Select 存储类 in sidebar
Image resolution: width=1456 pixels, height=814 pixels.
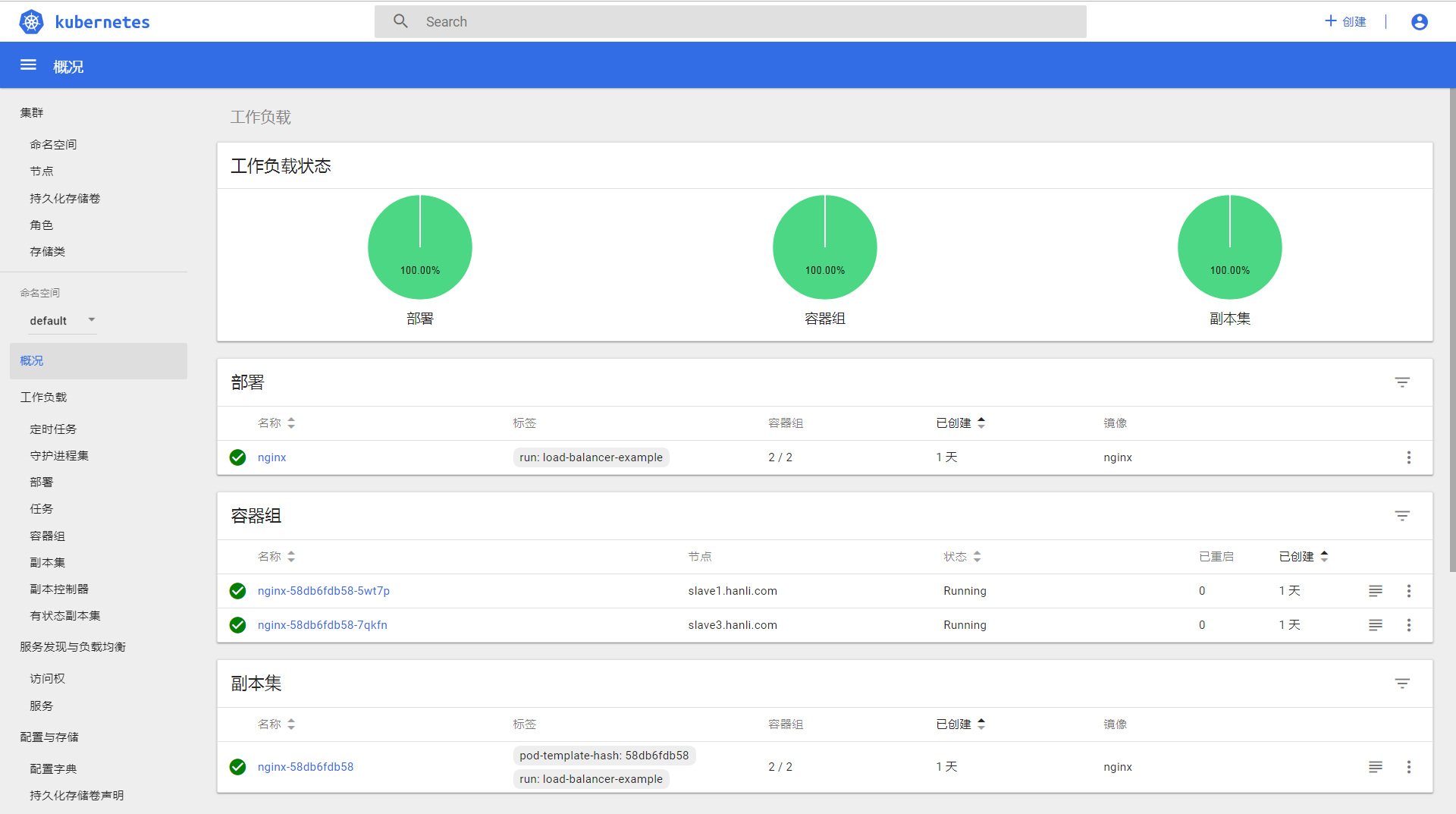pos(48,252)
